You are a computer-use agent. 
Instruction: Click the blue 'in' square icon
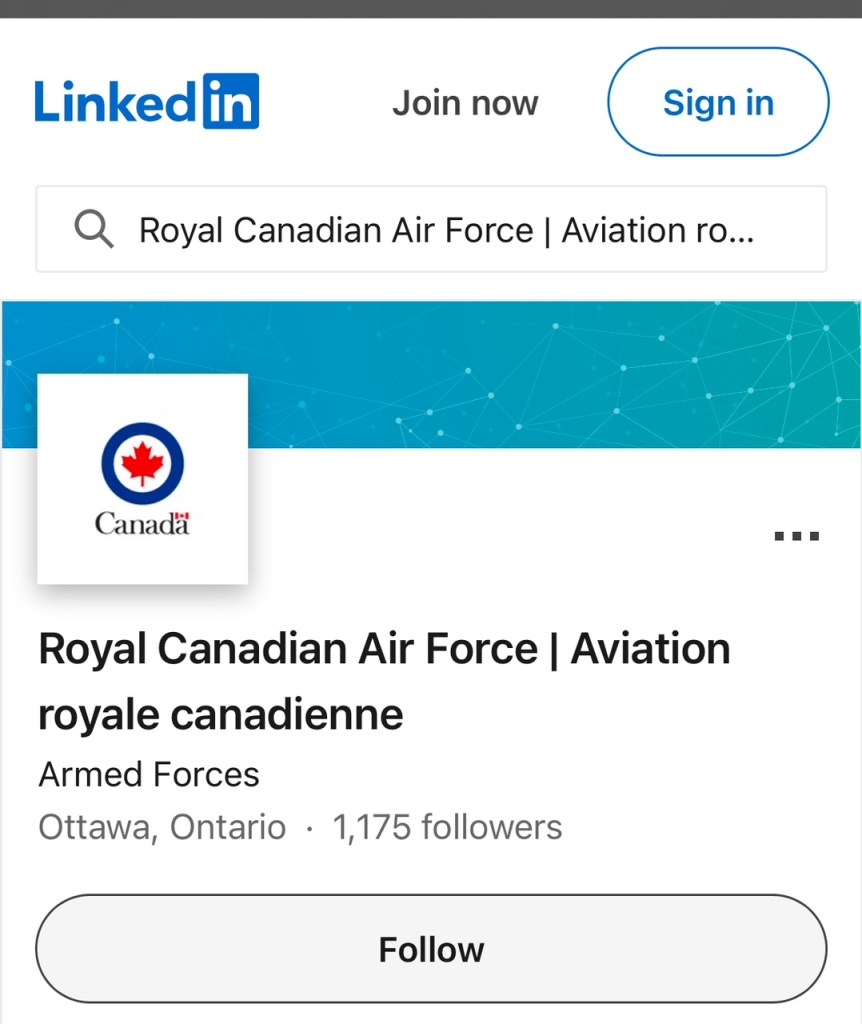click(x=231, y=101)
